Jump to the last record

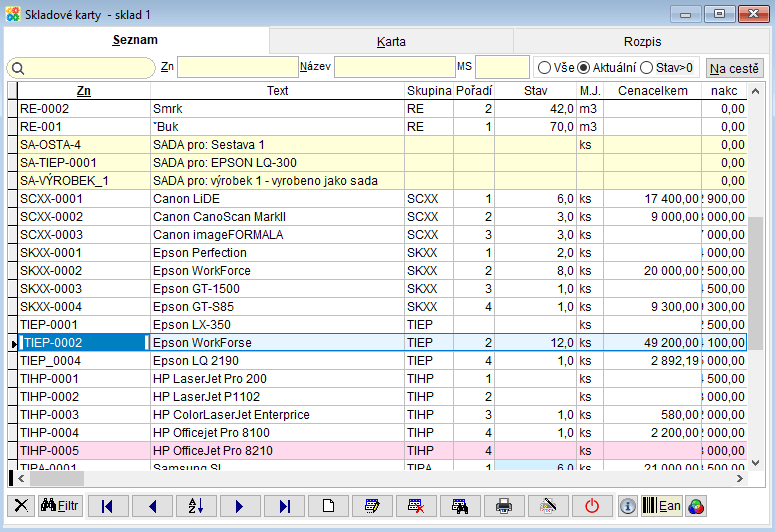click(x=284, y=506)
